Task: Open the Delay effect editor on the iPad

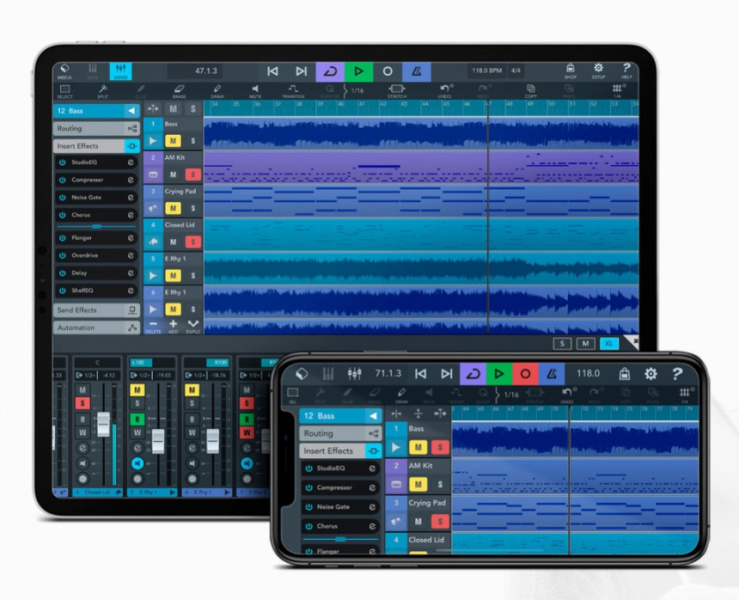Action: click(x=131, y=273)
